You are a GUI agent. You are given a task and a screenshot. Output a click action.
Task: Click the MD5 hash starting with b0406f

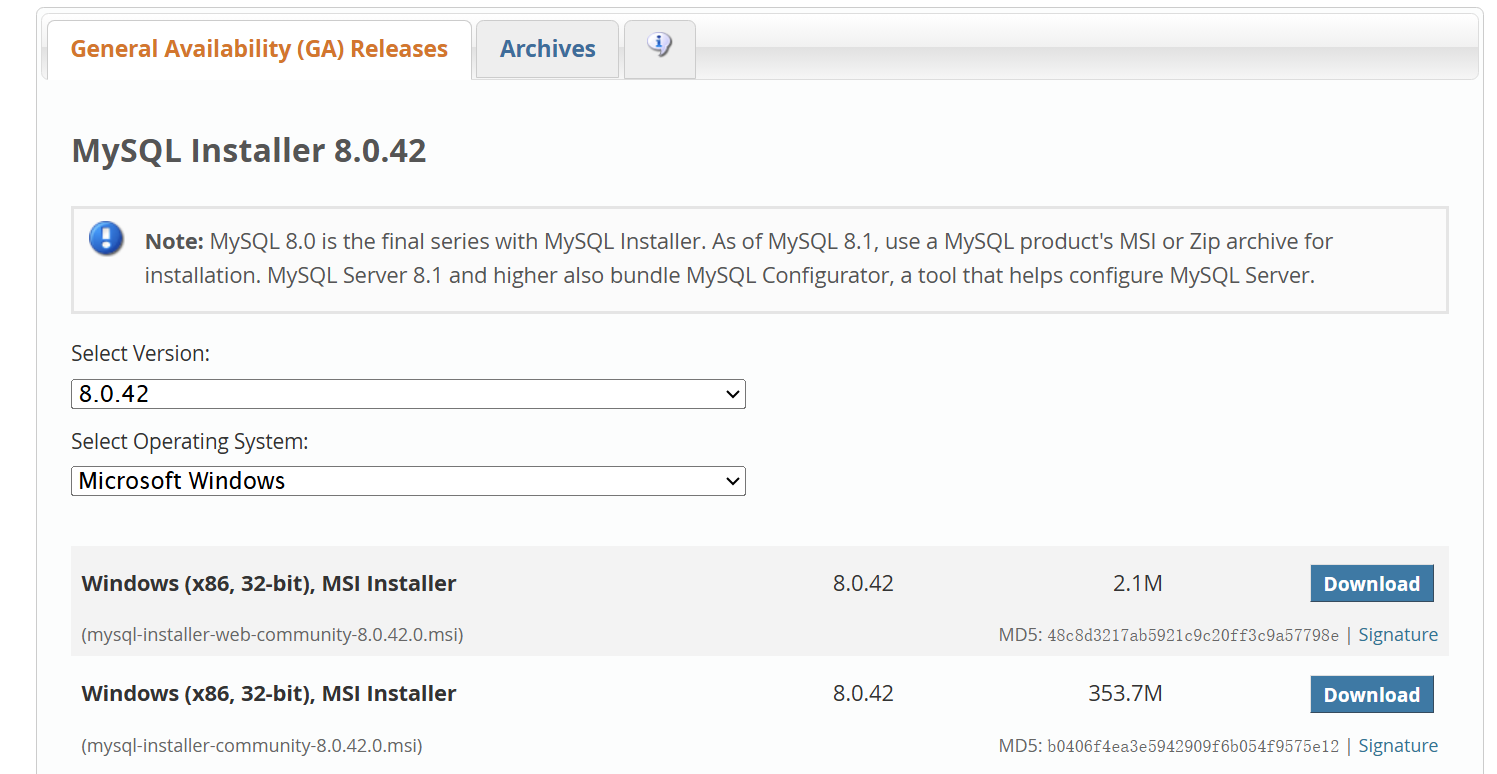coord(1192,747)
